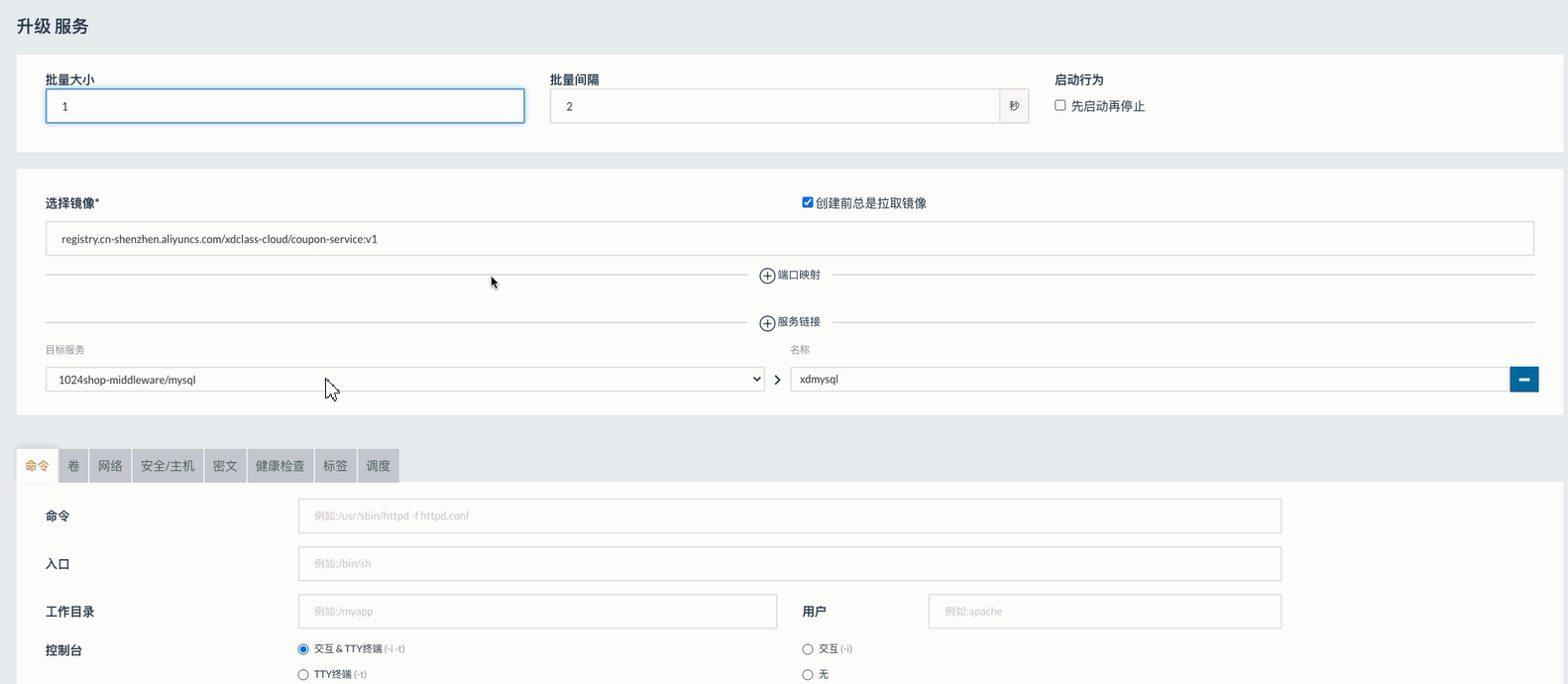
Task: Focus the 命令 input field
Action: click(x=790, y=516)
